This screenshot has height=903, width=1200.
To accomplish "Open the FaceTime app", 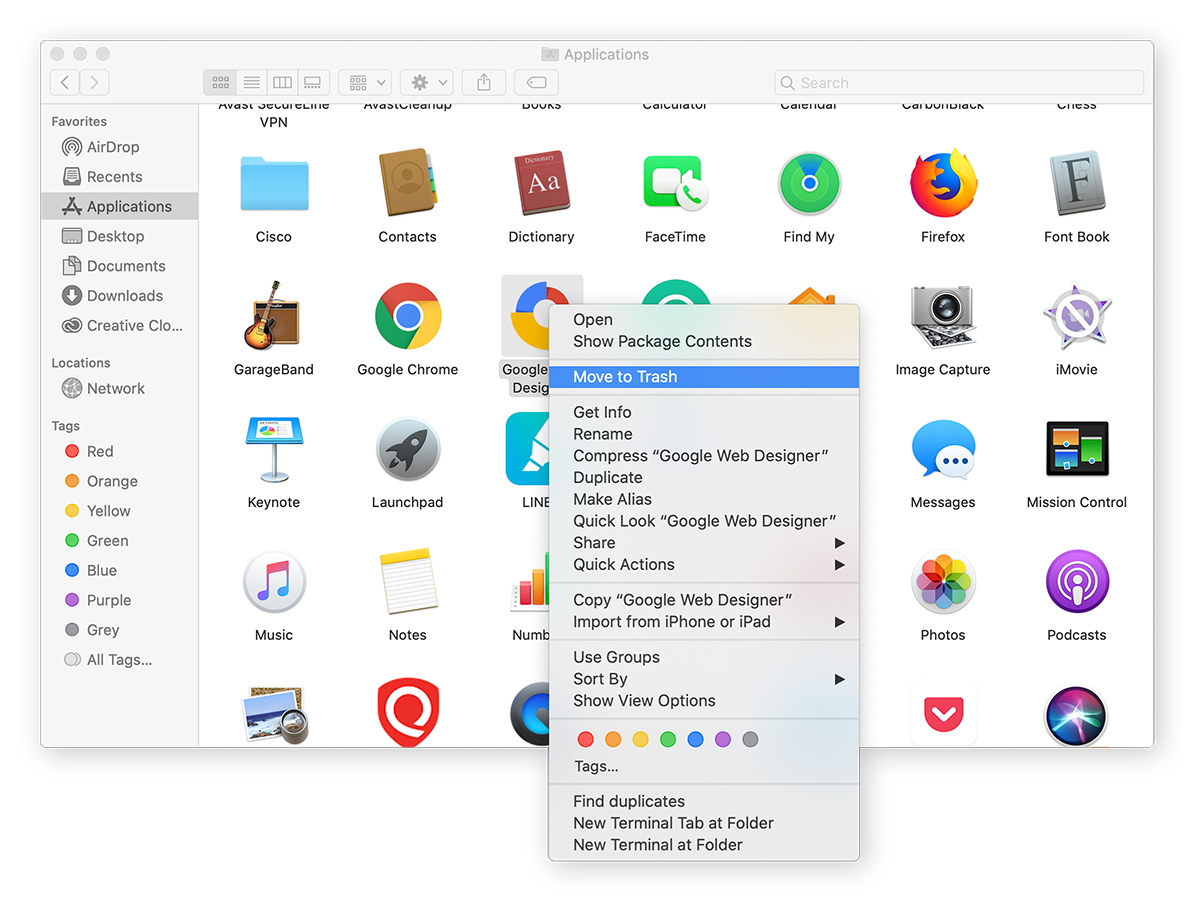I will 675,183.
